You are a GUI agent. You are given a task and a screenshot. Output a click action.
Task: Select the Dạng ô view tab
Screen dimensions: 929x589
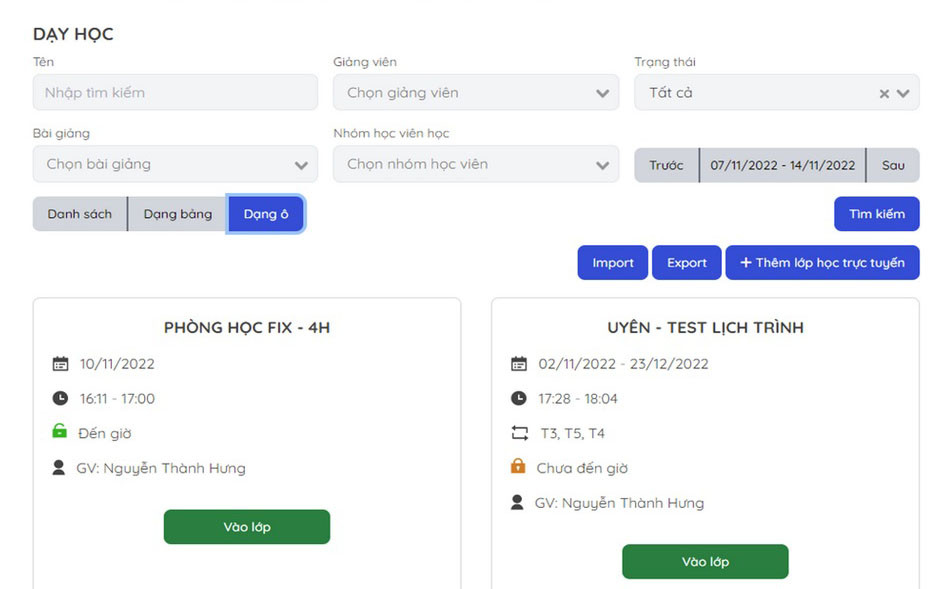click(265, 214)
